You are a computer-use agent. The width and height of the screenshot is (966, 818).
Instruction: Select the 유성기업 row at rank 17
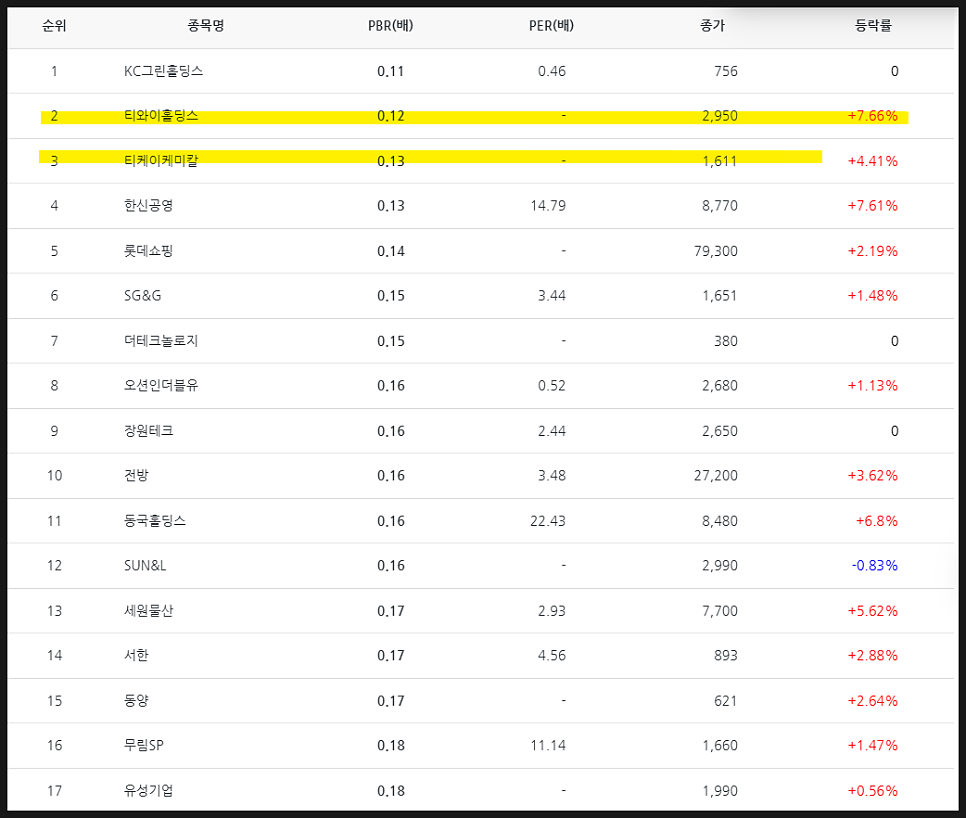pyautogui.click(x=482, y=790)
